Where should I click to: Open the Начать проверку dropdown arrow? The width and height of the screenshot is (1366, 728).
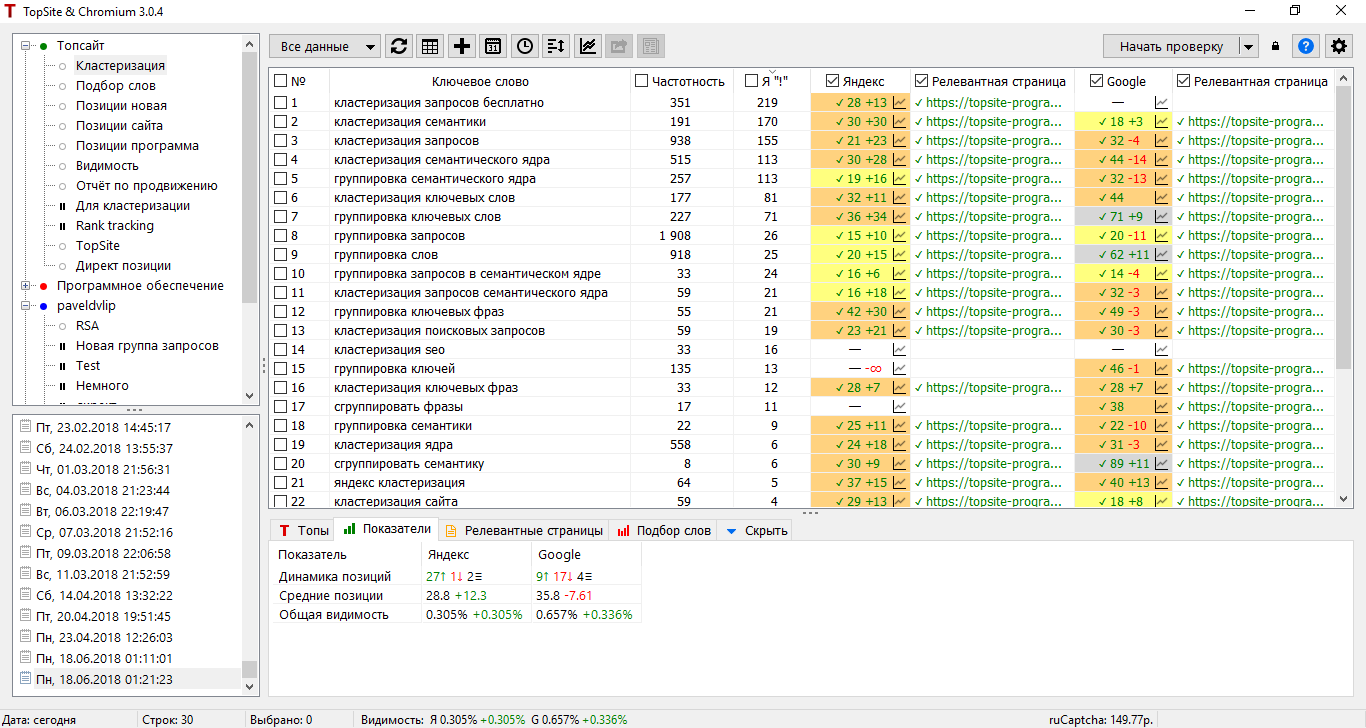click(x=1248, y=46)
